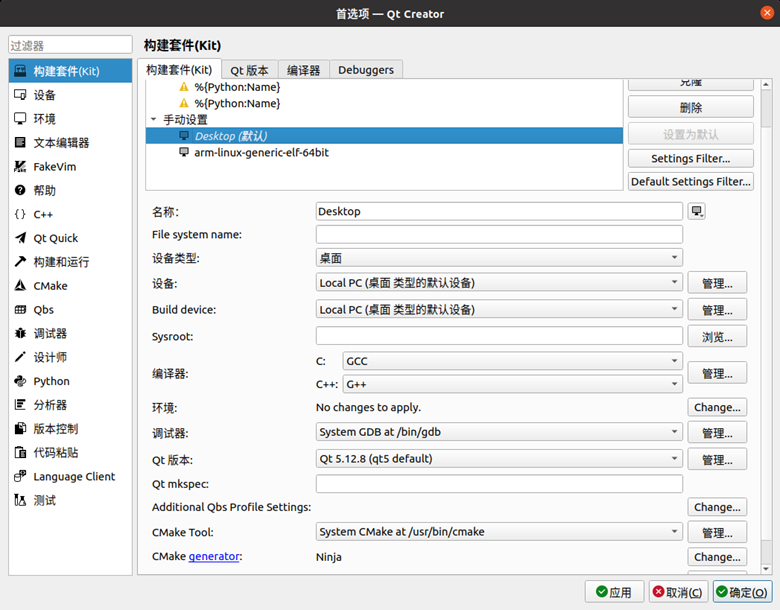Follow the CMake generator link

click(214, 557)
